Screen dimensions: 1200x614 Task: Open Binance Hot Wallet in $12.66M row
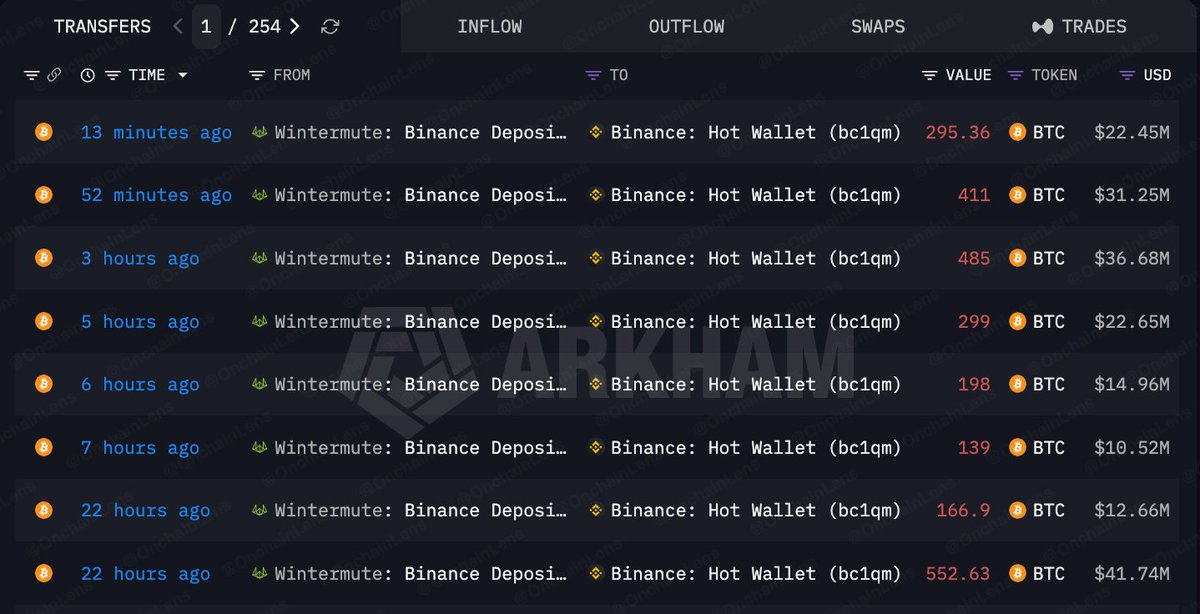(x=745, y=510)
